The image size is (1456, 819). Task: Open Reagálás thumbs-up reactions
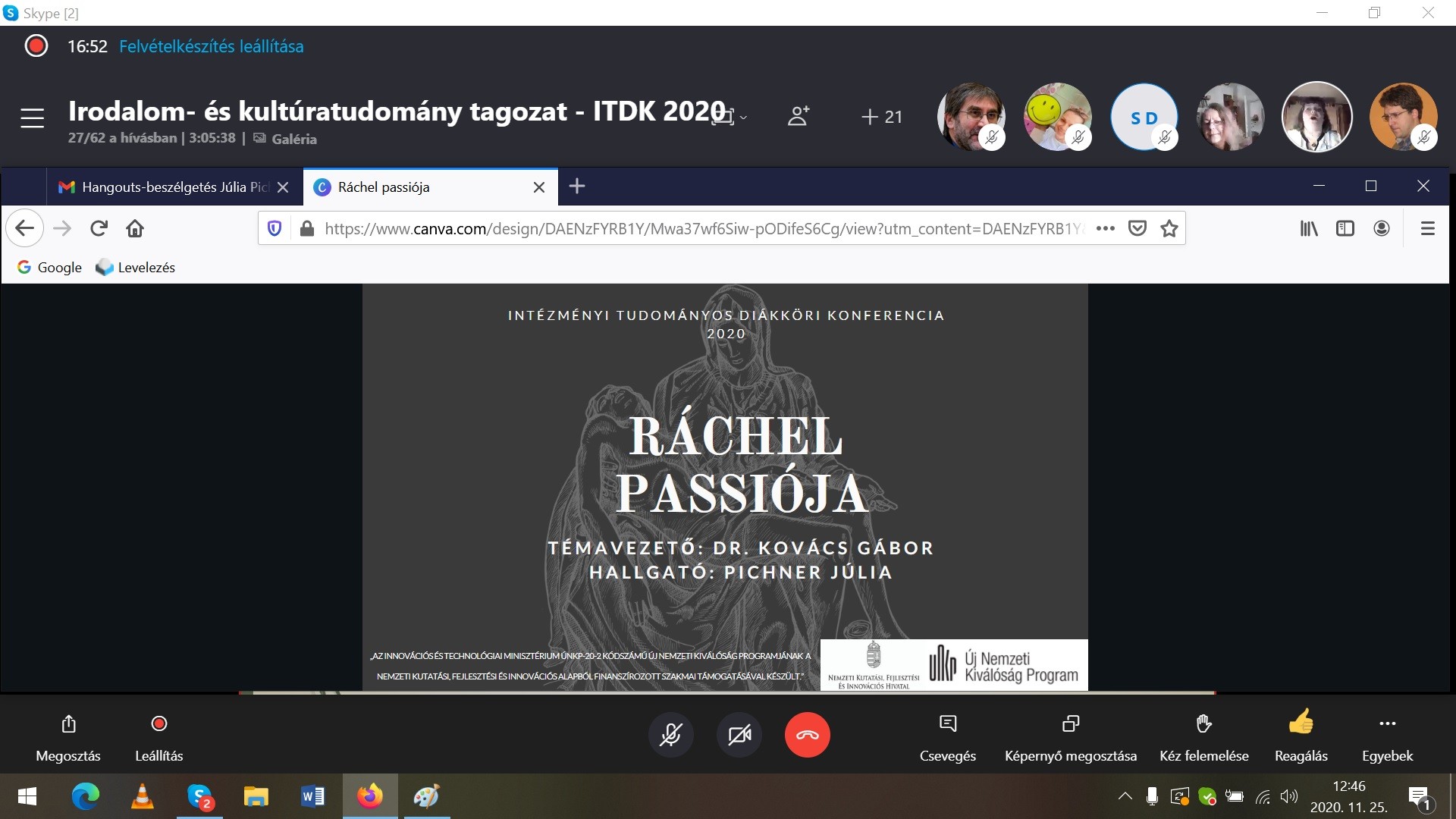[x=1301, y=723]
